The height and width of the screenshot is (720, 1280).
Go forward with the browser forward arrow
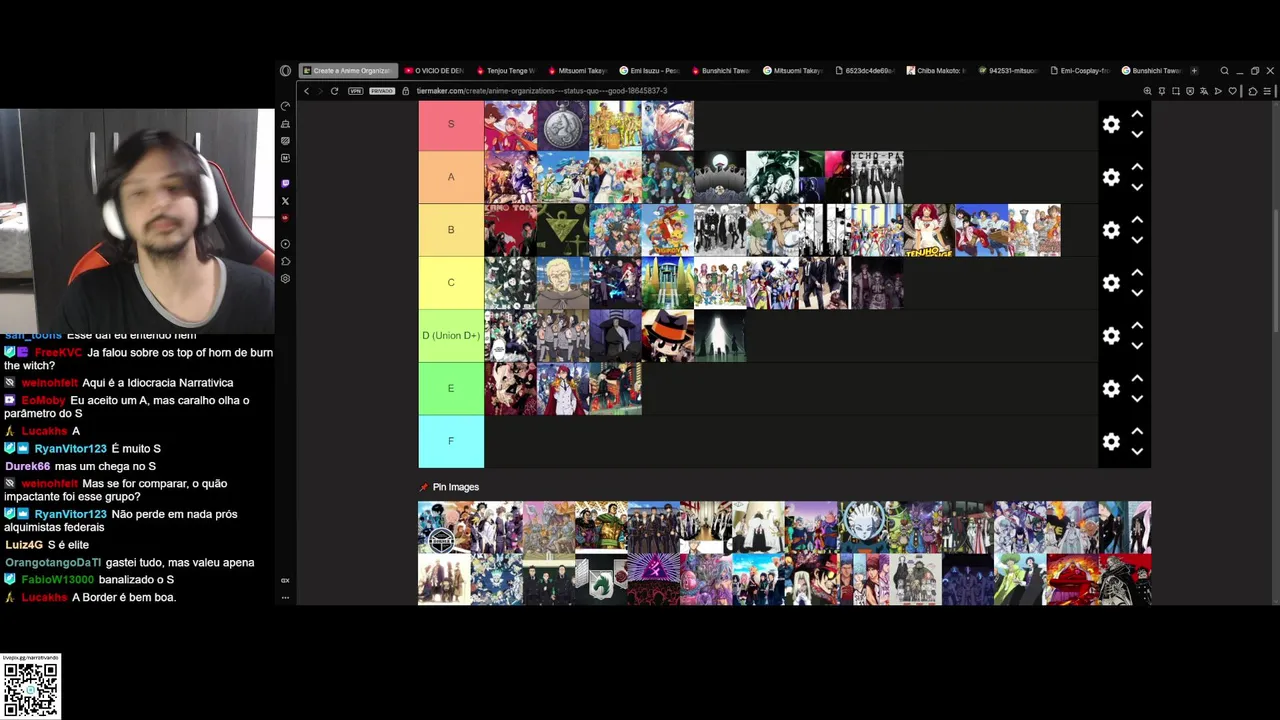[x=320, y=91]
